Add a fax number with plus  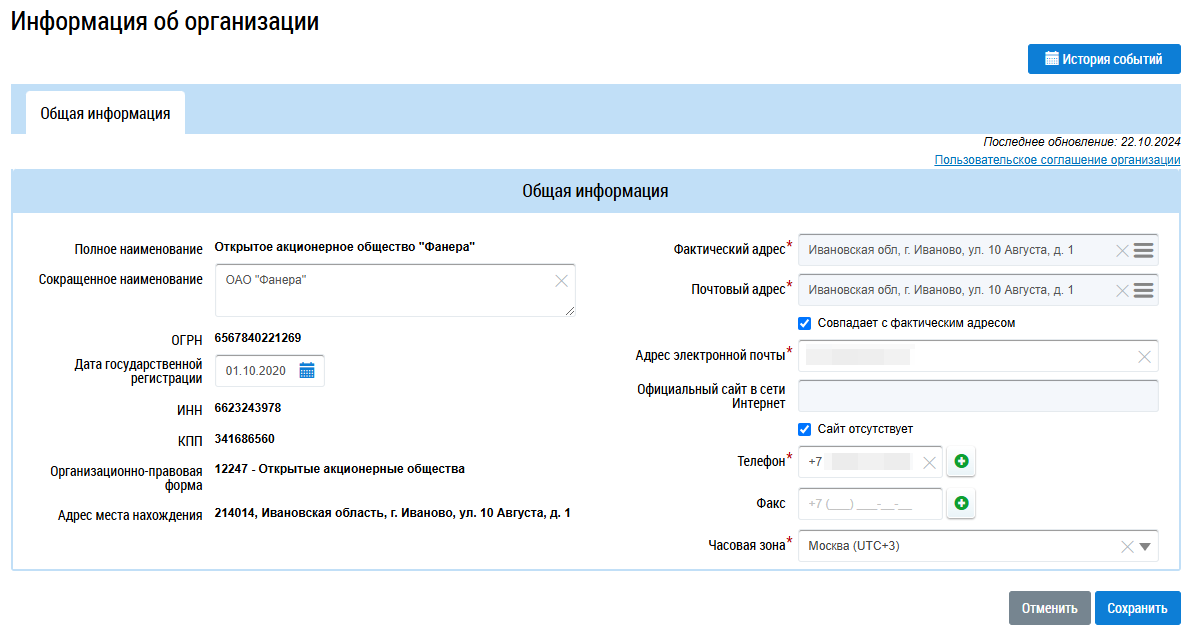coord(962,504)
